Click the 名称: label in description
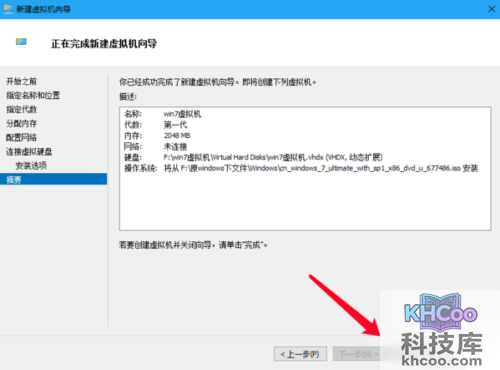Viewport: 500px width, 370px height. (133, 114)
